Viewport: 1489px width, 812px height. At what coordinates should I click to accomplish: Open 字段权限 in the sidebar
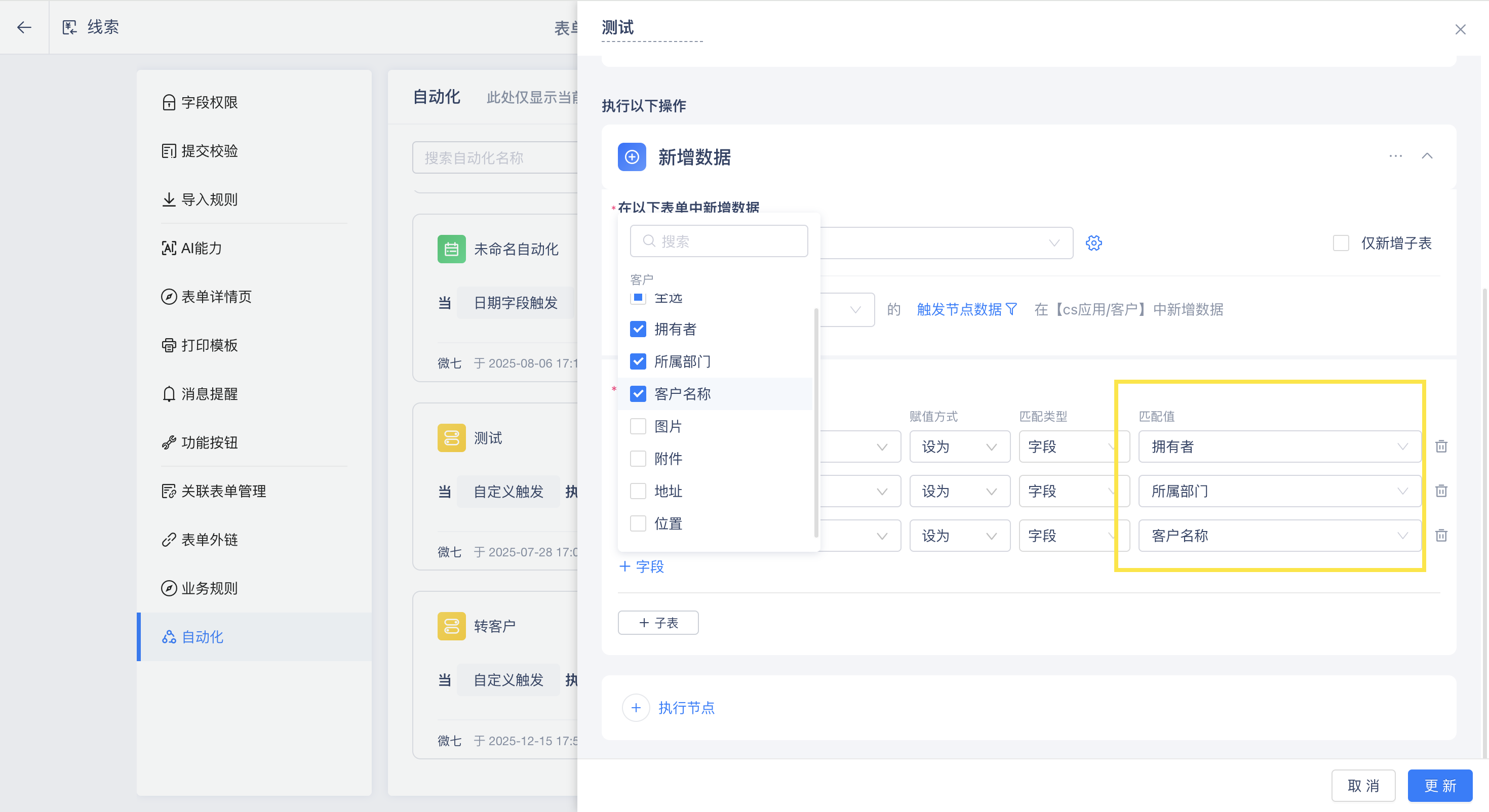(x=254, y=102)
